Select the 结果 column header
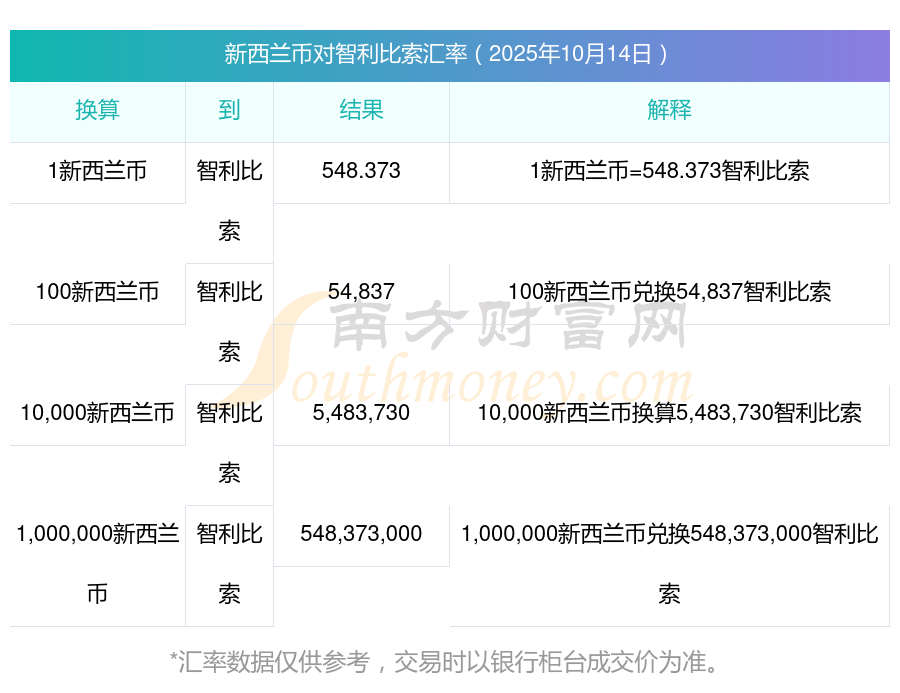 pos(361,111)
